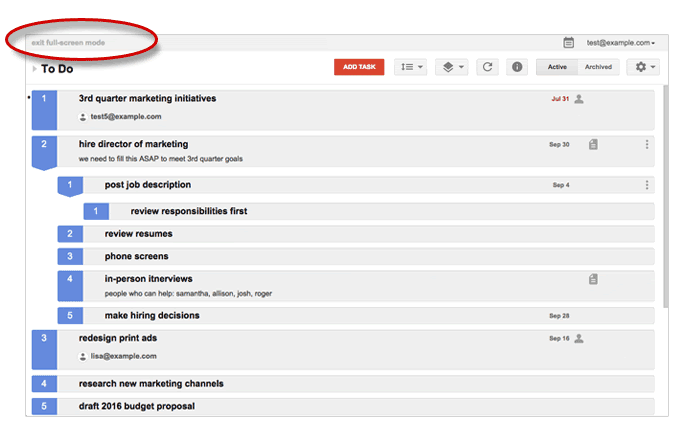
Task: Expand the To Do list triangle
Action: click(34, 68)
